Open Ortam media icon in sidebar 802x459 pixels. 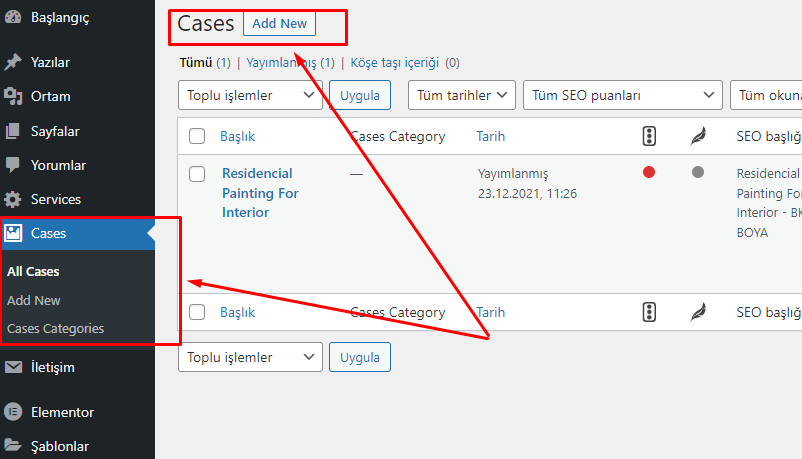13,97
